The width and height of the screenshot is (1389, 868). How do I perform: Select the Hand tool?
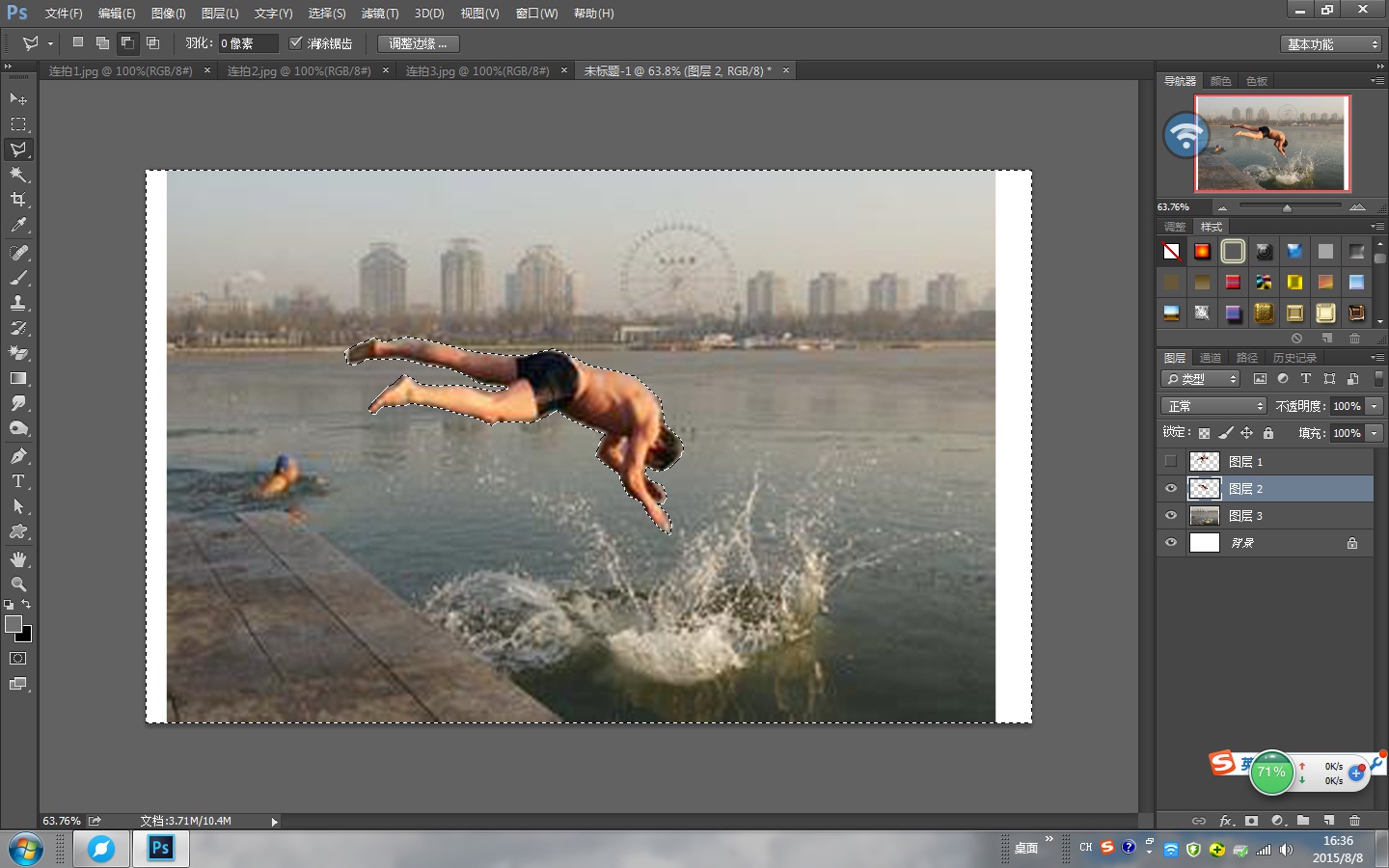click(18, 559)
